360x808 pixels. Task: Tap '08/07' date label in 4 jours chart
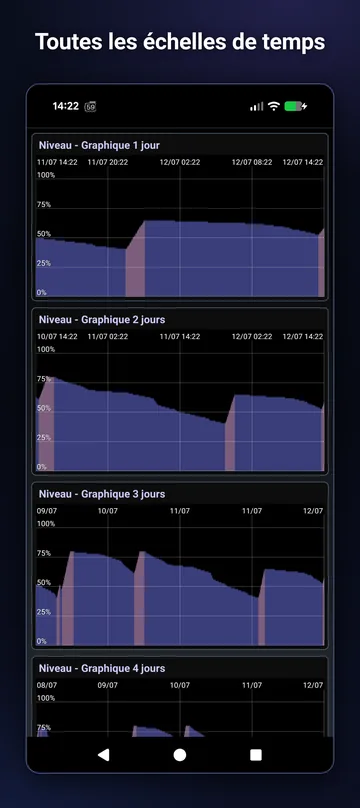(46, 685)
